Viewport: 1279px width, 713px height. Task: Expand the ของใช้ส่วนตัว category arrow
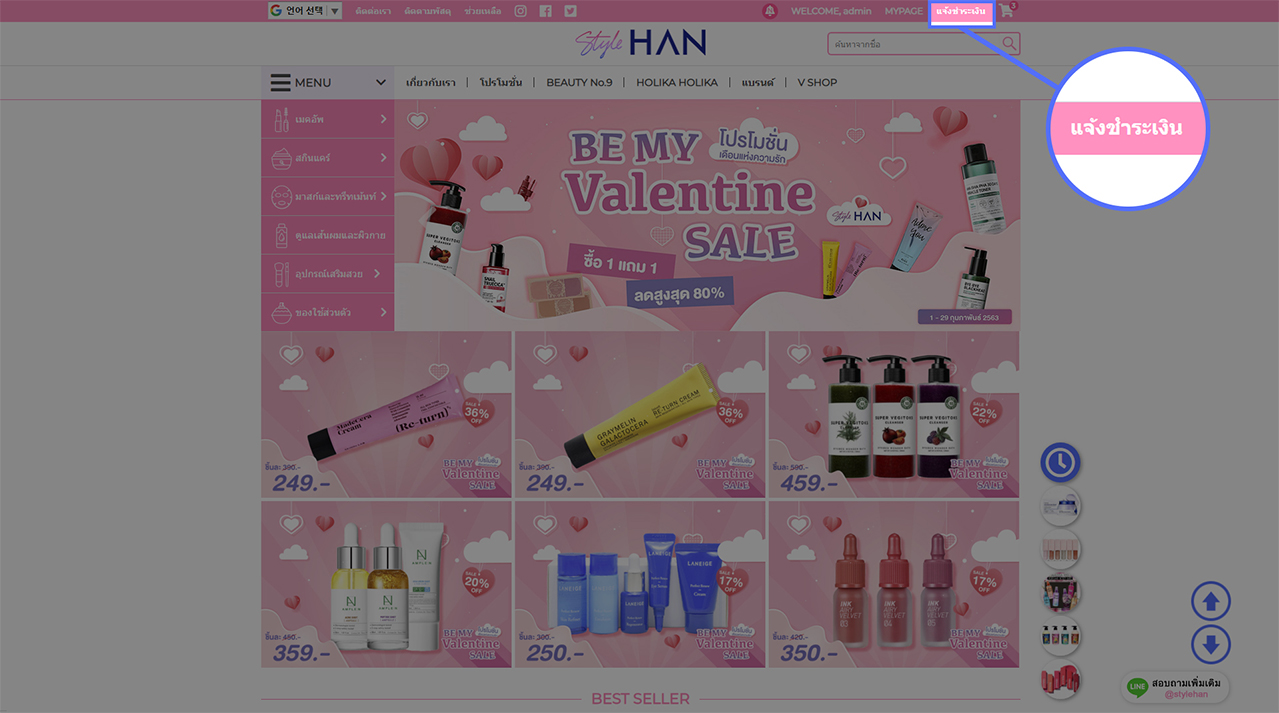[x=384, y=312]
